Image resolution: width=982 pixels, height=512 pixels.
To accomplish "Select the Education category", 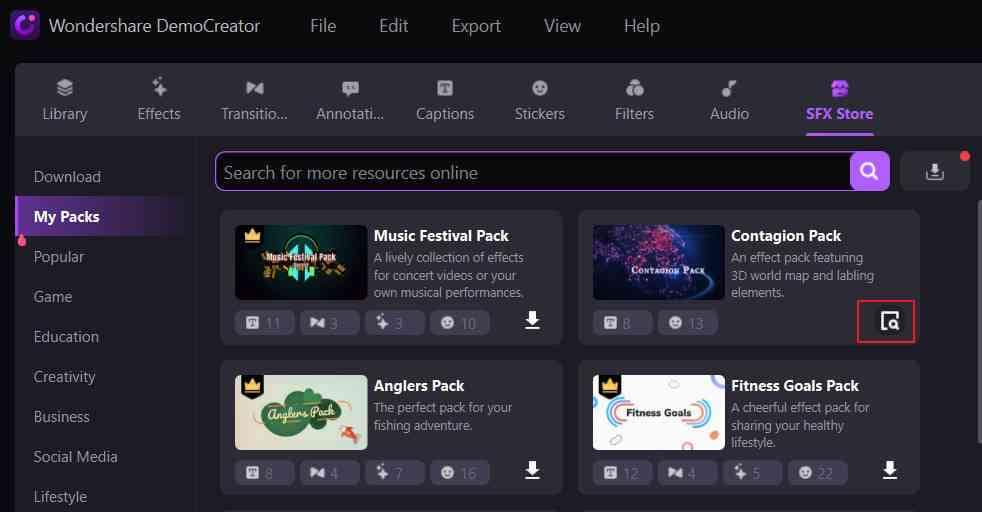I will coord(66,337).
